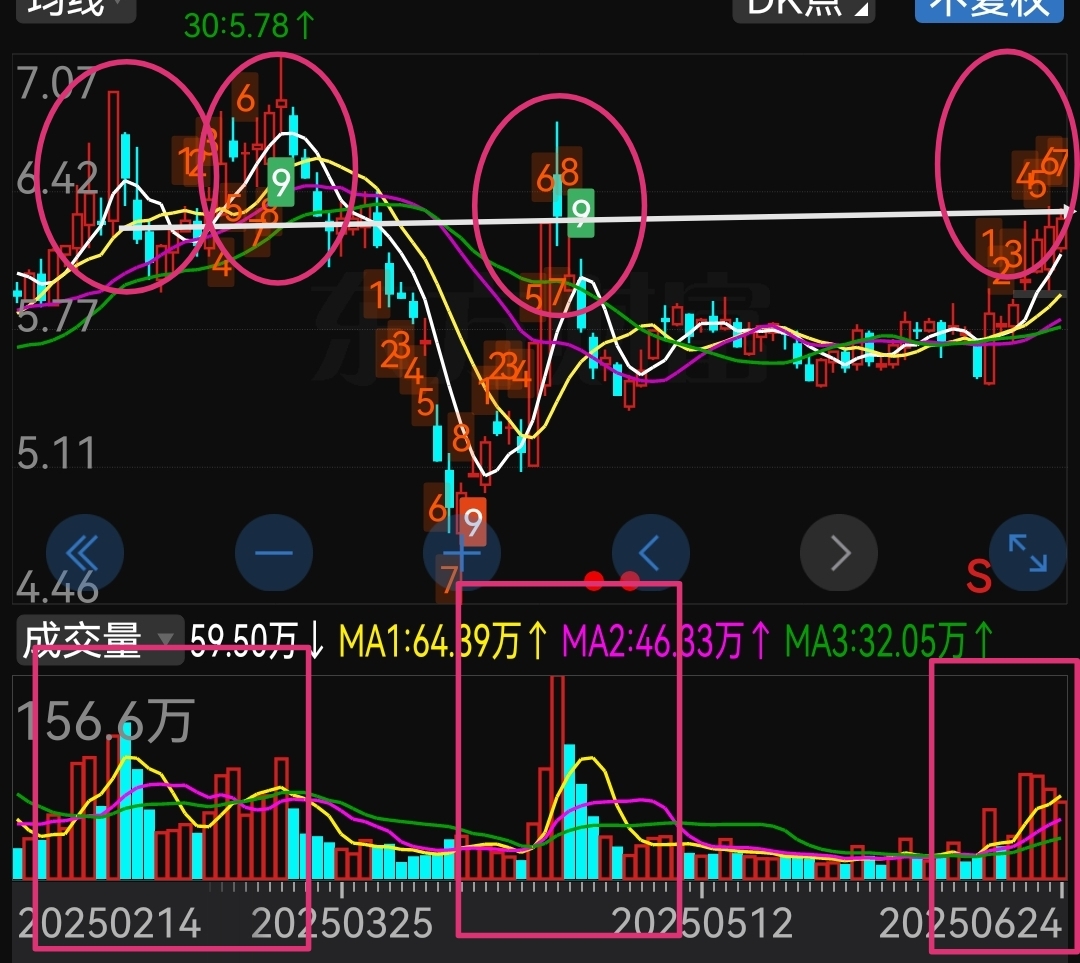The height and width of the screenshot is (963, 1080).
Task: Tap the 20250624 date label
Action: pos(970,924)
